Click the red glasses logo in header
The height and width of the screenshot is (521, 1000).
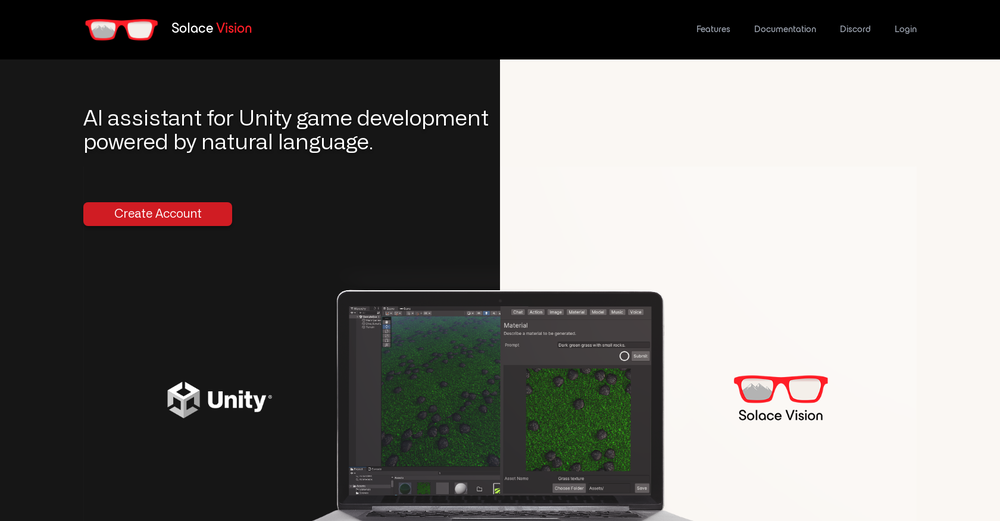tap(122, 29)
